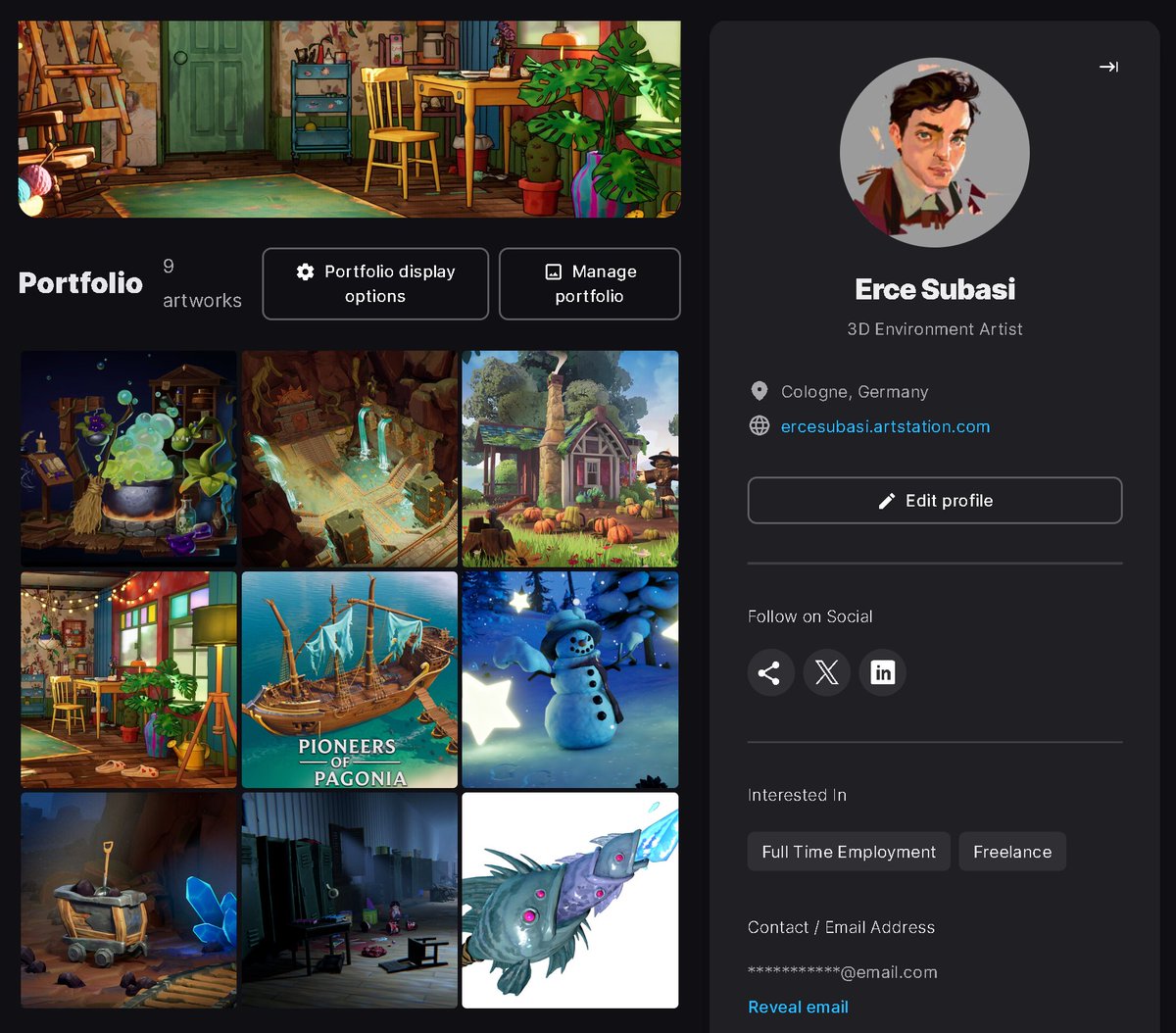Select the Freelance tag

pyautogui.click(x=1012, y=852)
